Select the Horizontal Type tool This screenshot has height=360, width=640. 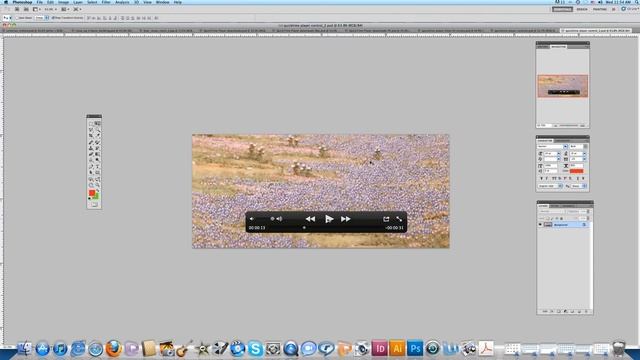(98, 166)
